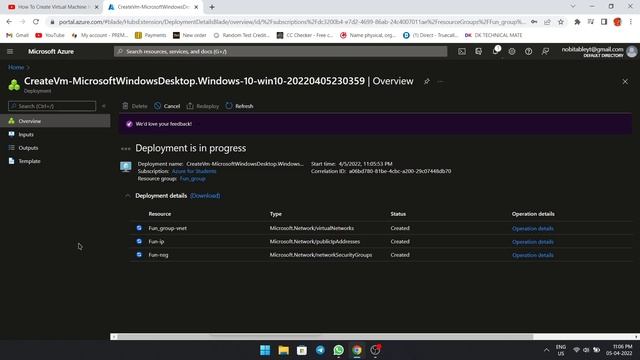Viewport: 640px width, 360px height.
Task: Pin the deployment blade to dashboard
Action: [427, 81]
